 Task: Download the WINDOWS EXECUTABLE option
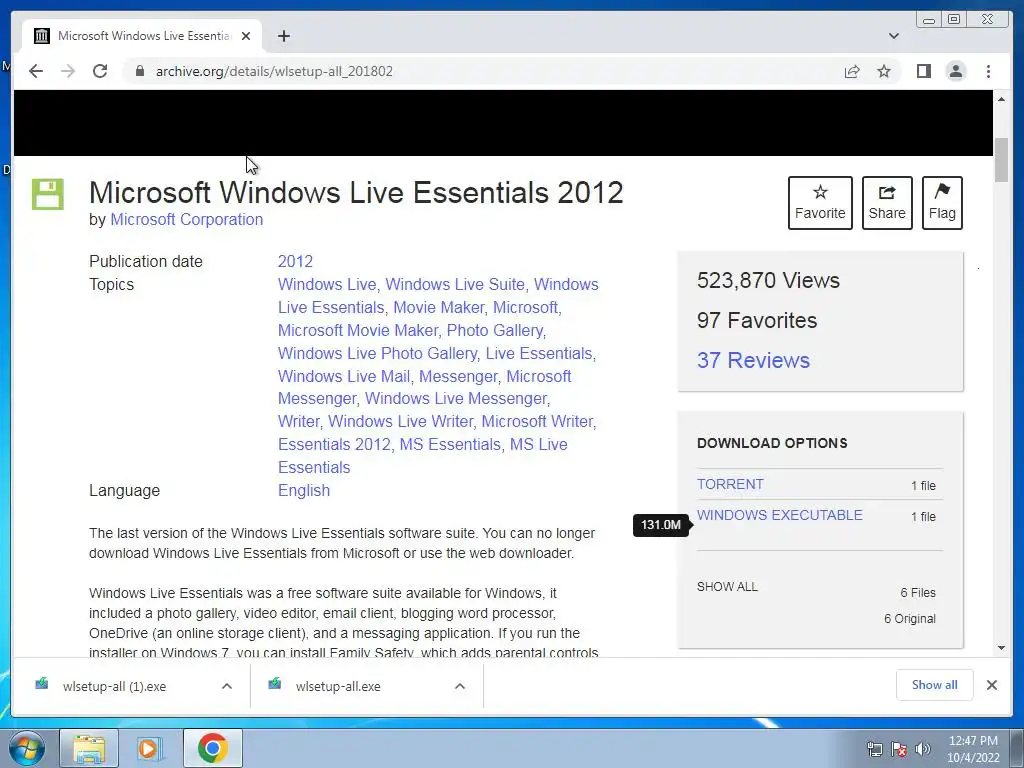point(779,515)
